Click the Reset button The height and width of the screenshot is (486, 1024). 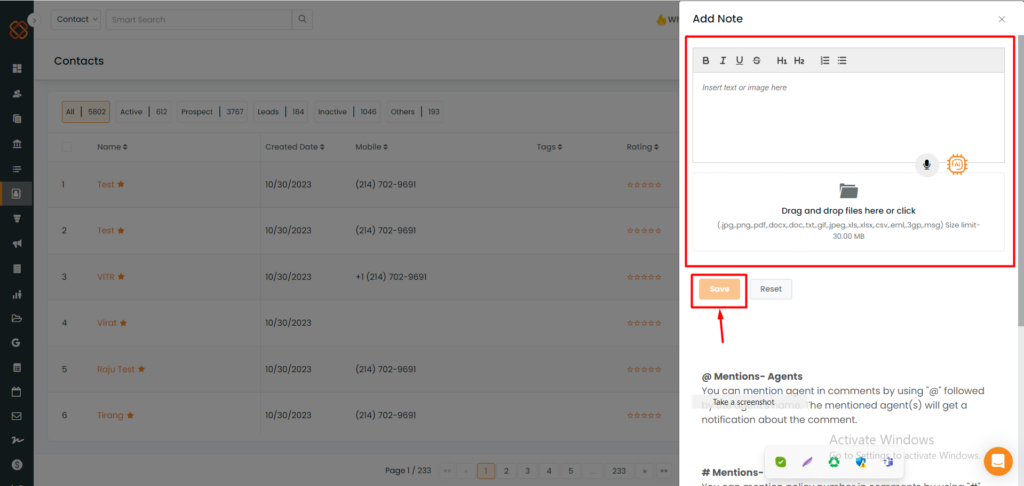(771, 289)
